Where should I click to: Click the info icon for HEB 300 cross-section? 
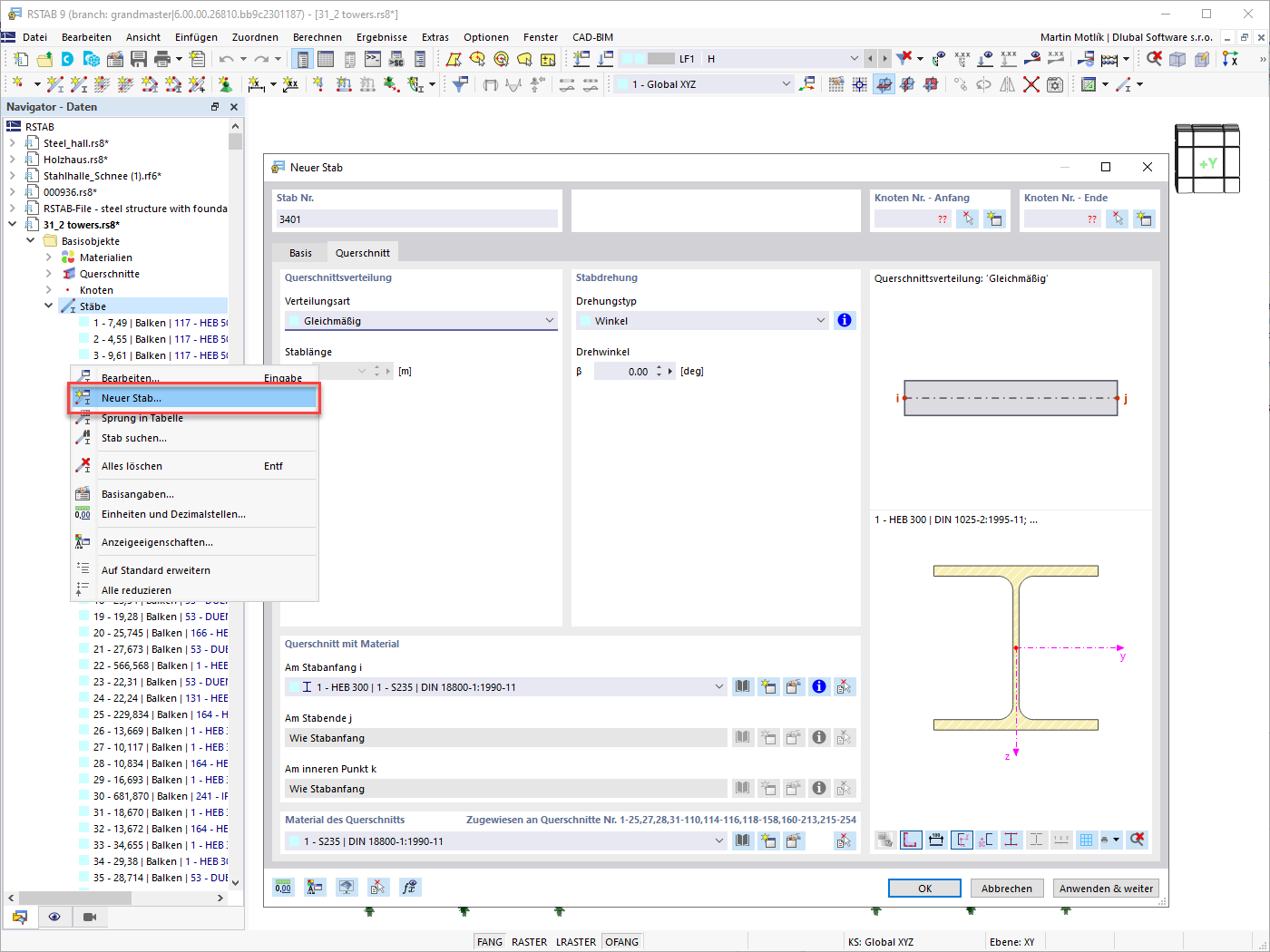(819, 686)
